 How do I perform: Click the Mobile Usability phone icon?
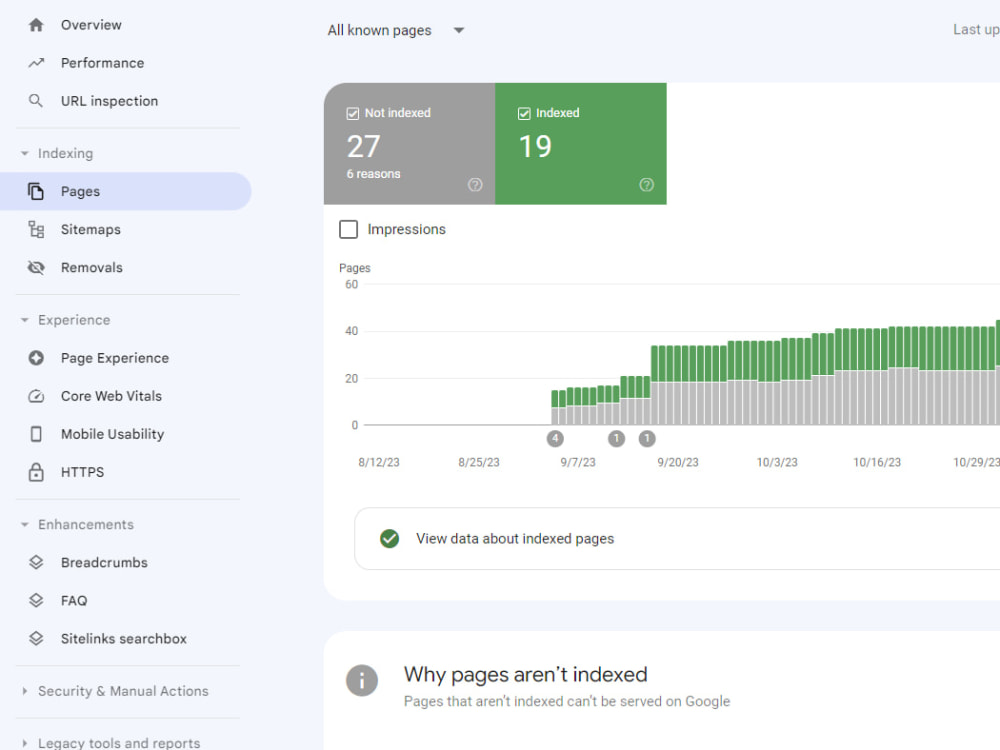pos(36,434)
